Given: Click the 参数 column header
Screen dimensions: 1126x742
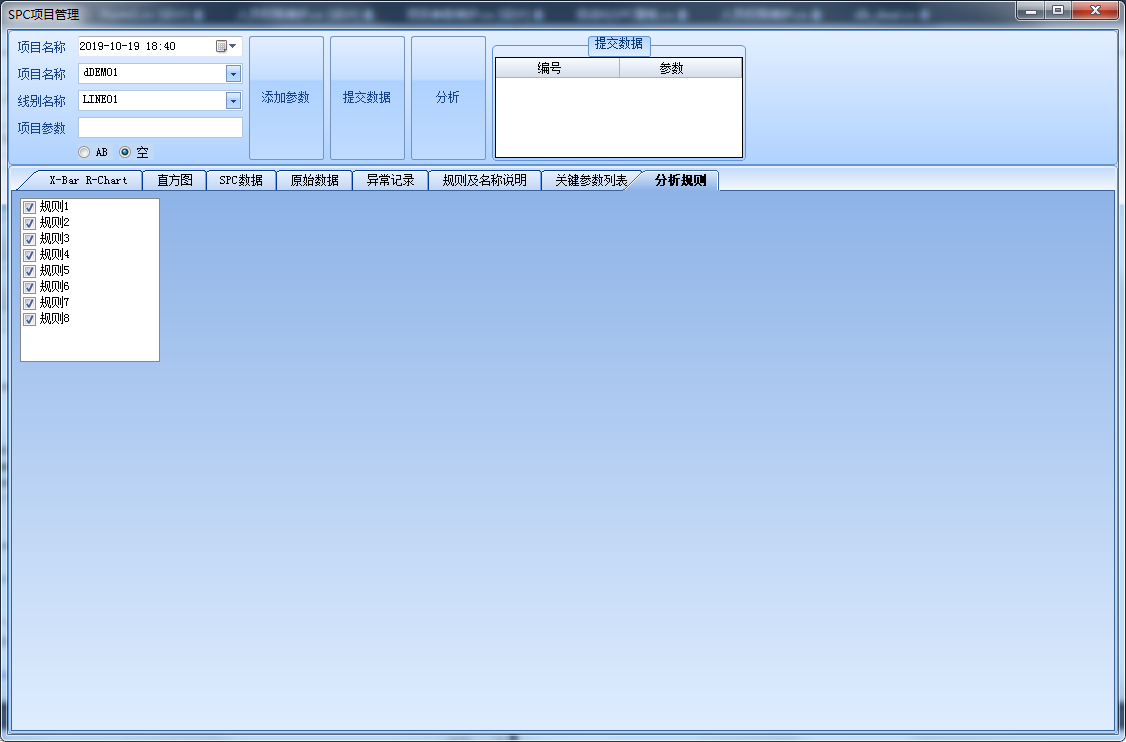Looking at the screenshot, I should pyautogui.click(x=680, y=68).
